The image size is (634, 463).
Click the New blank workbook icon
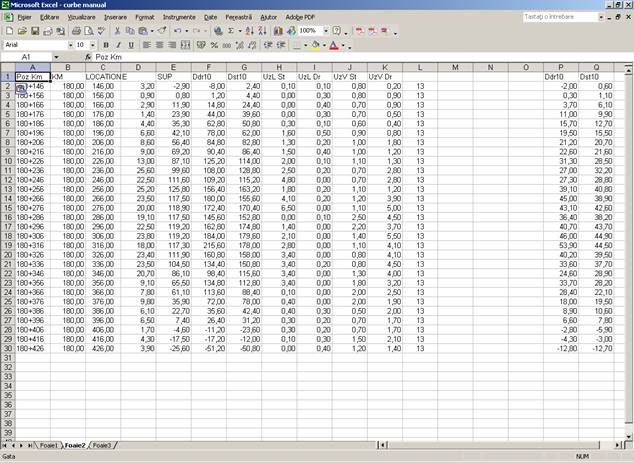(x=9, y=31)
